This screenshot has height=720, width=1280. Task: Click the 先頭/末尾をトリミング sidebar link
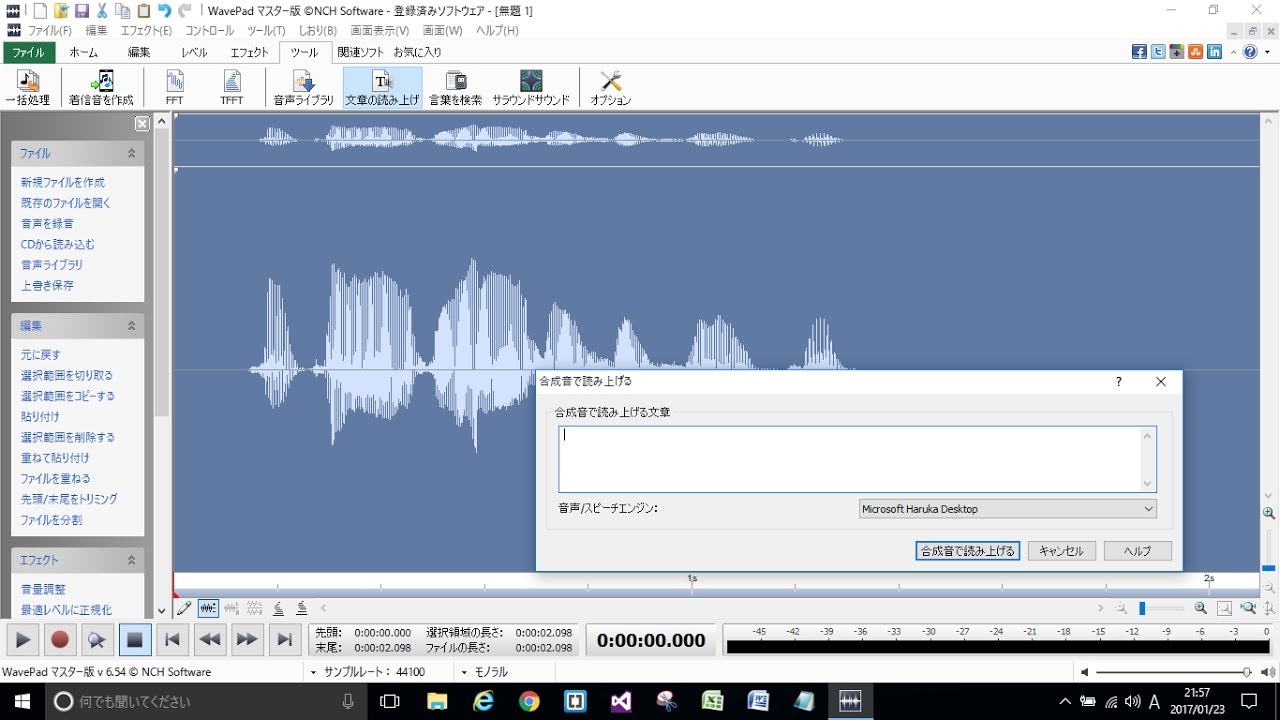(x=69, y=499)
